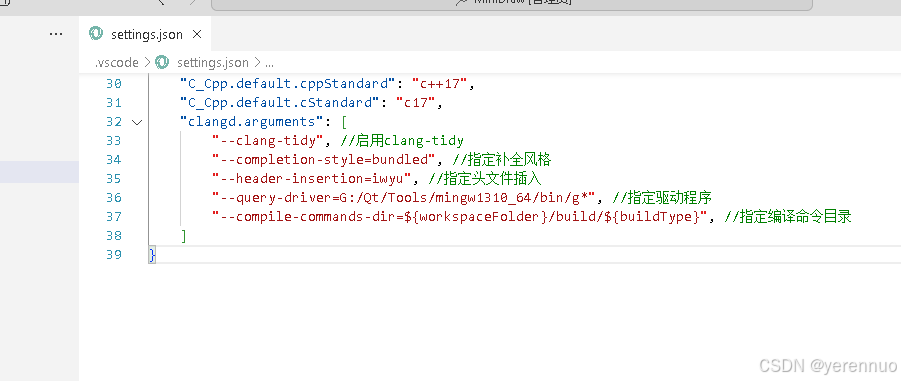Image resolution: width=901 pixels, height=381 pixels.
Task: Click the "C_Cpp.default.cppStandard" key
Action: [286, 84]
